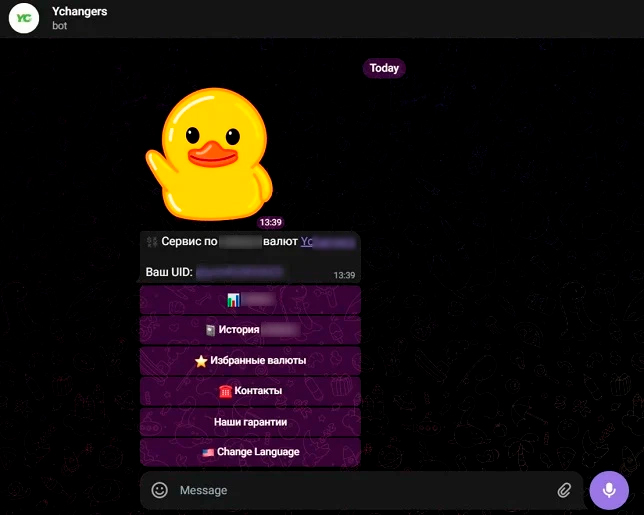This screenshot has height=515, width=644.
Task: Click the bar chart emoji button
Action: pyautogui.click(x=233, y=299)
